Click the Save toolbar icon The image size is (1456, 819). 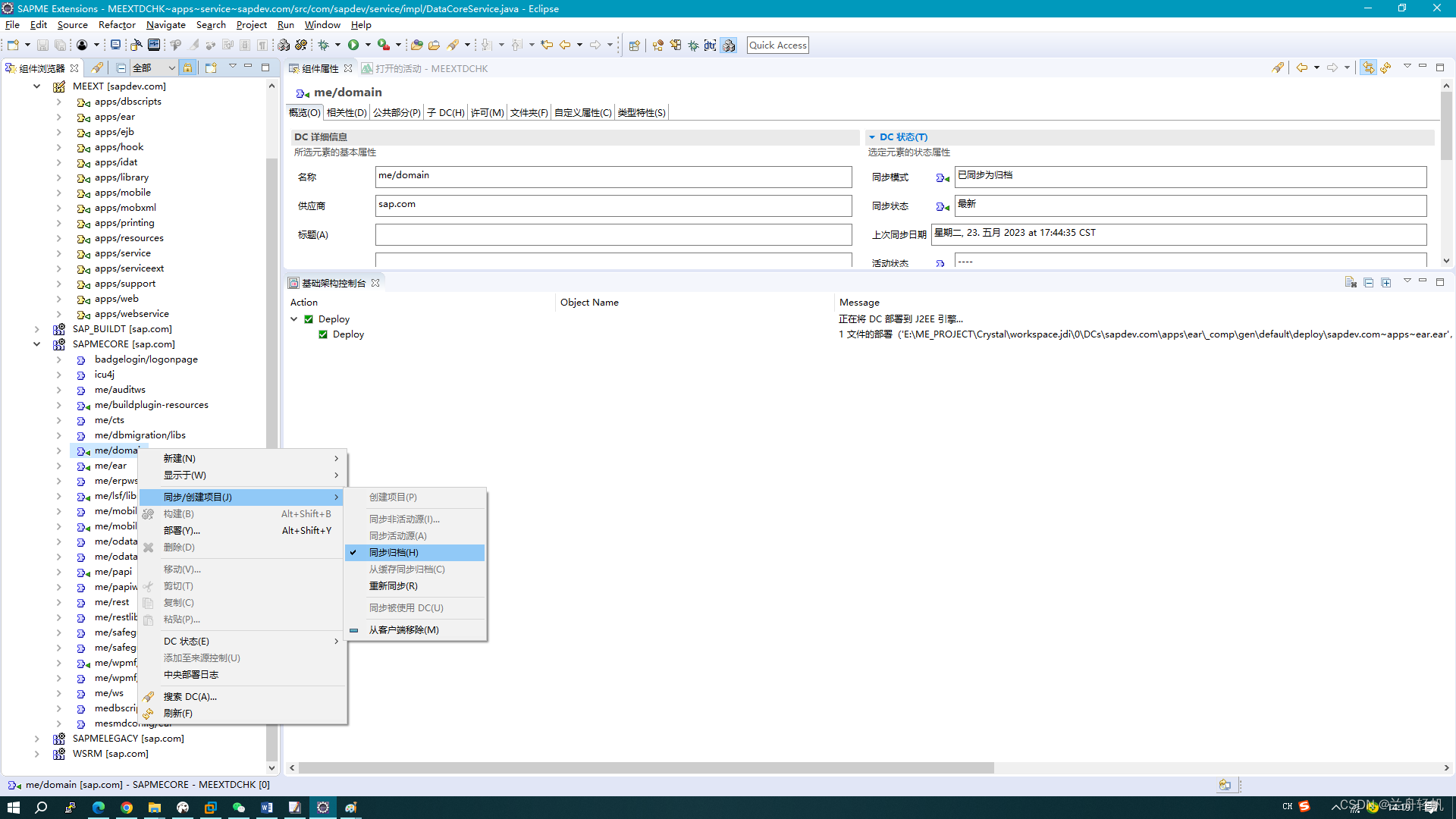tap(42, 45)
